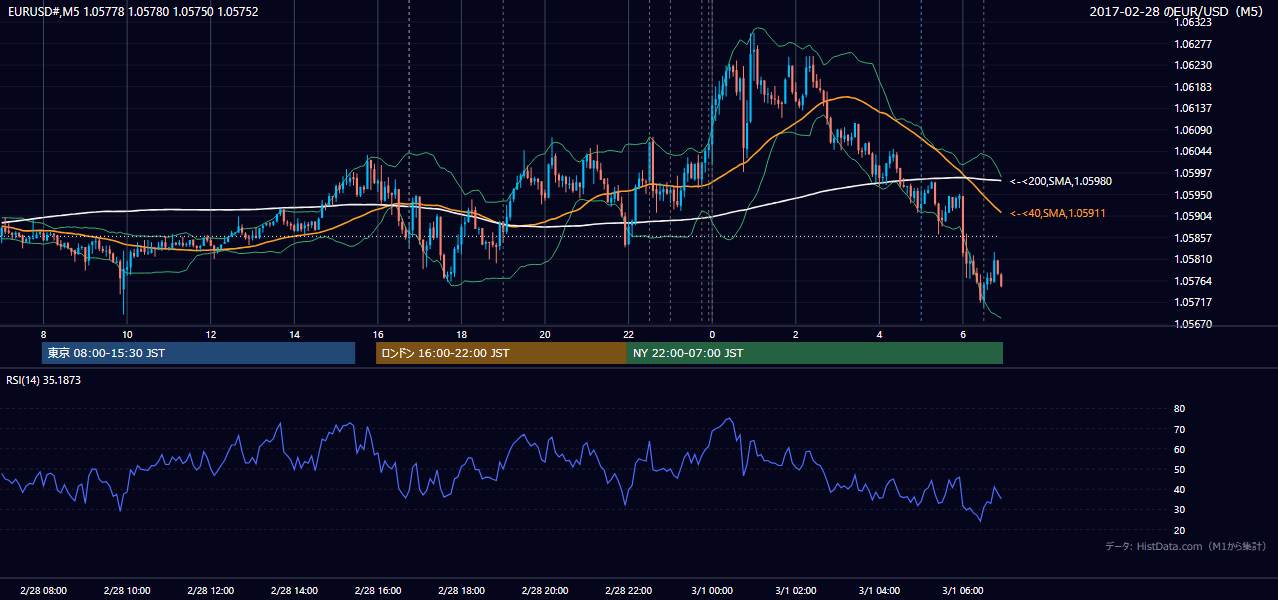
Task: Click hour tick 8 below the price chart
Action: pyautogui.click(x=43, y=334)
